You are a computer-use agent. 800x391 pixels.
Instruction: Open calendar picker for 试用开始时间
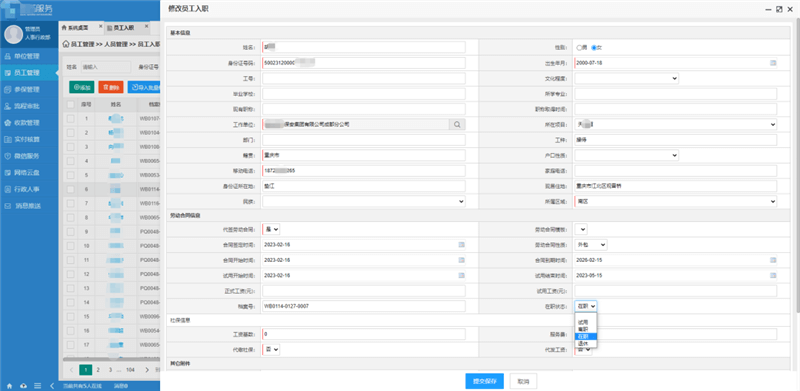[462, 275]
